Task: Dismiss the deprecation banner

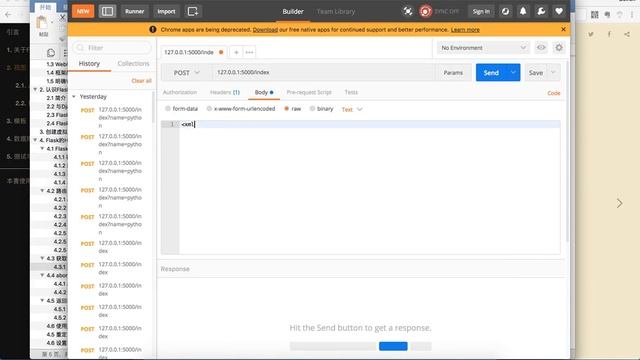Action: (x=563, y=29)
